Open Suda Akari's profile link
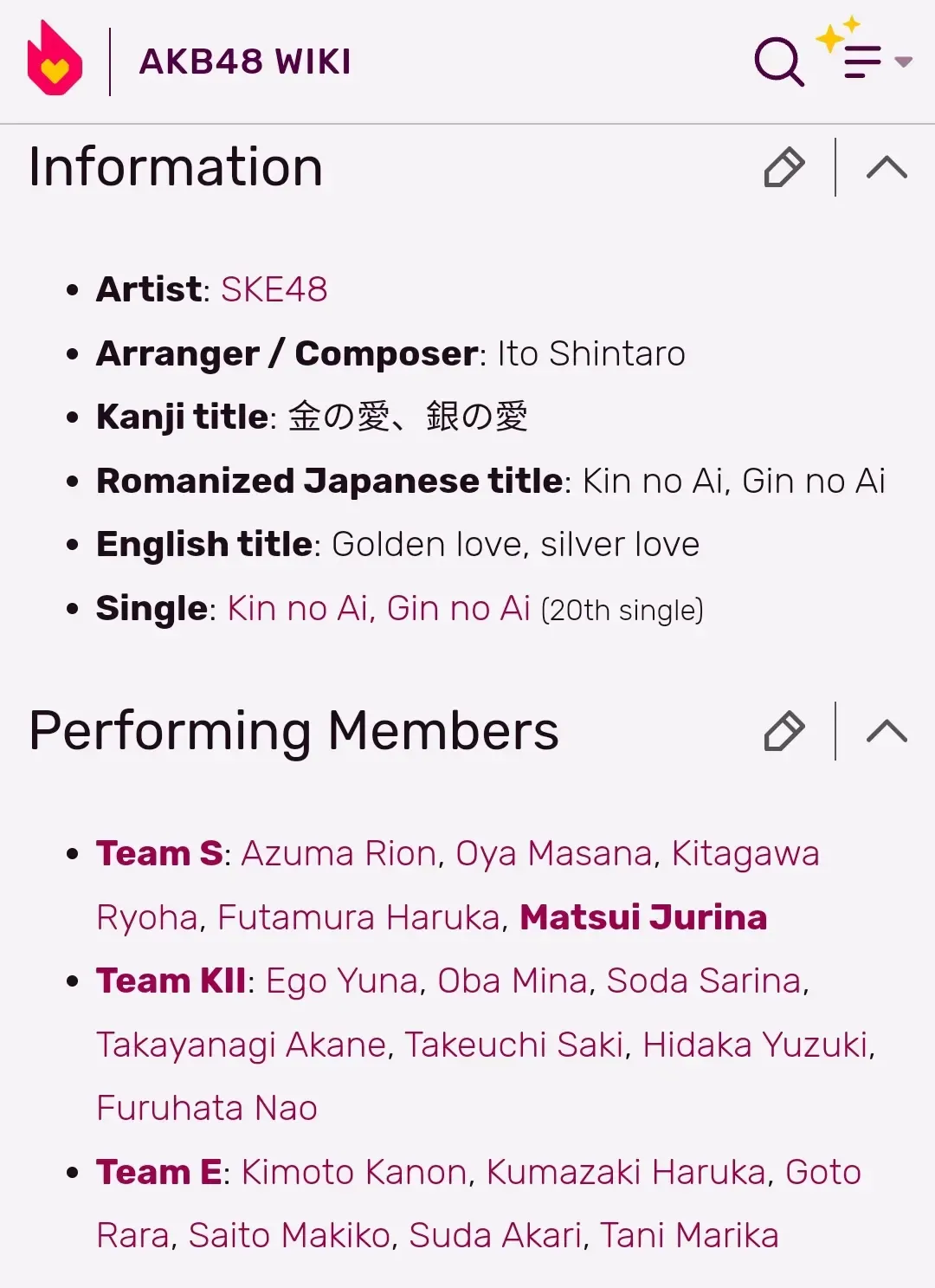 coord(495,1235)
